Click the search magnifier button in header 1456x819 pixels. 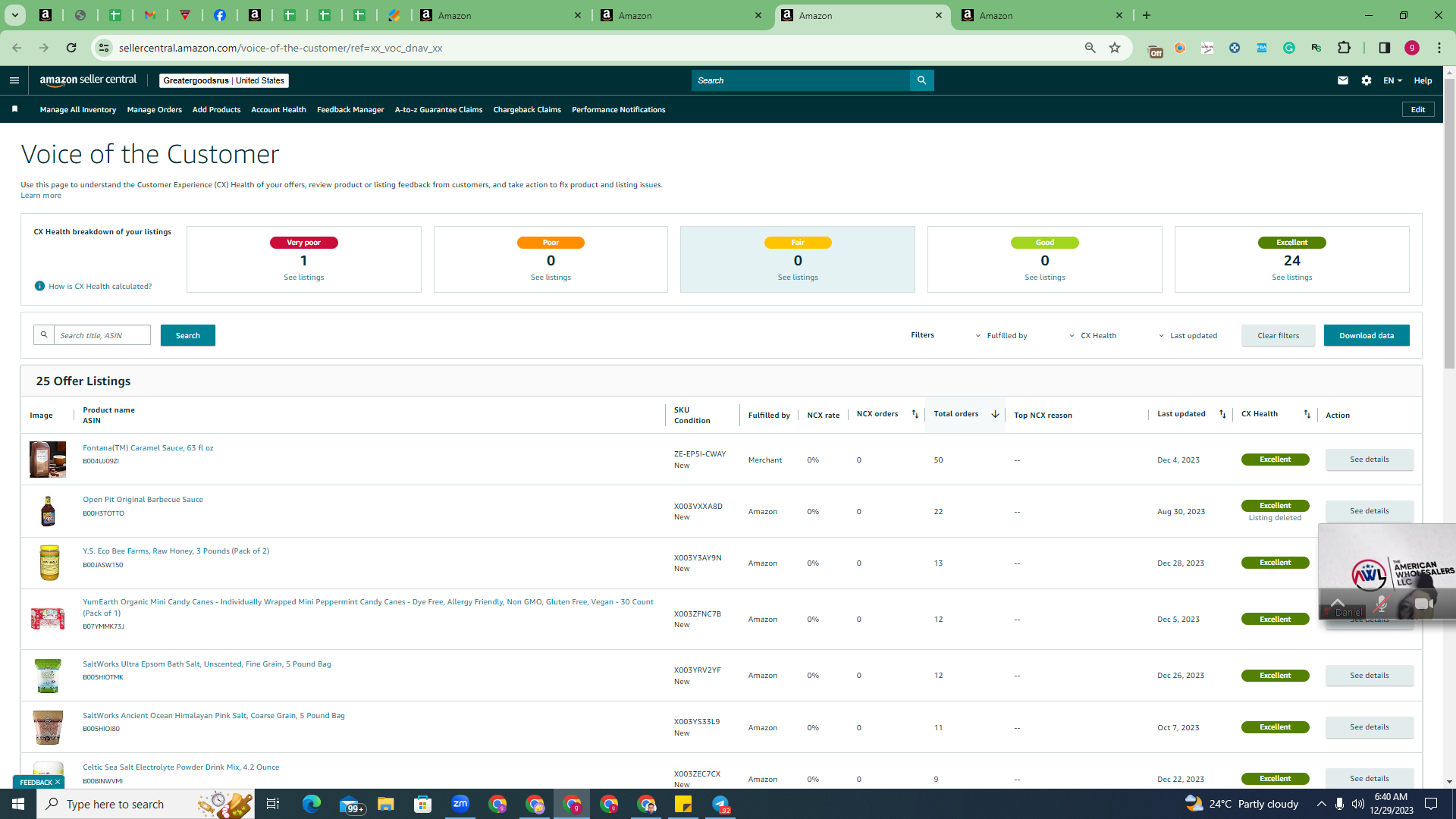[x=921, y=80]
